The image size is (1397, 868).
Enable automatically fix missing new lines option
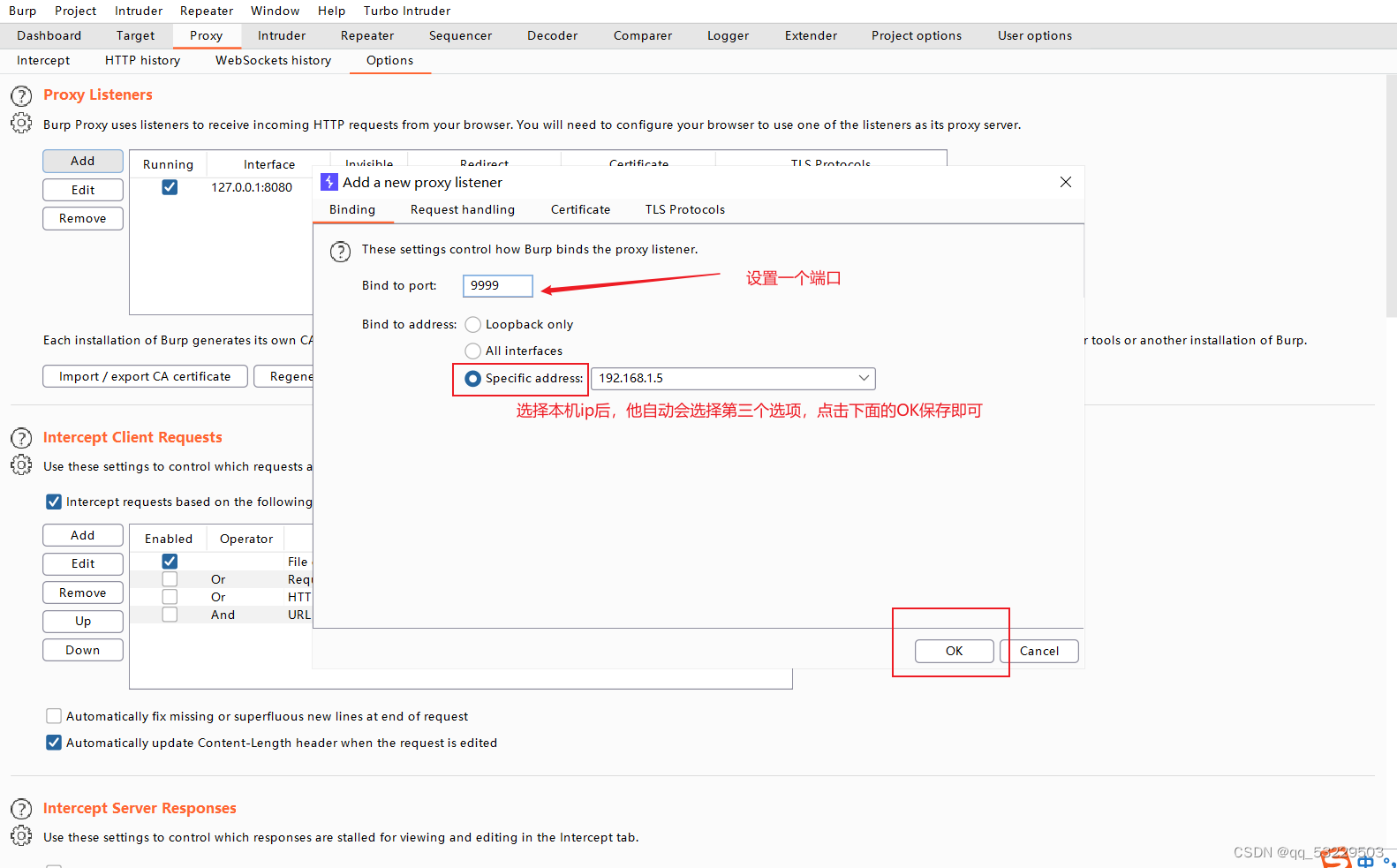pyautogui.click(x=54, y=716)
